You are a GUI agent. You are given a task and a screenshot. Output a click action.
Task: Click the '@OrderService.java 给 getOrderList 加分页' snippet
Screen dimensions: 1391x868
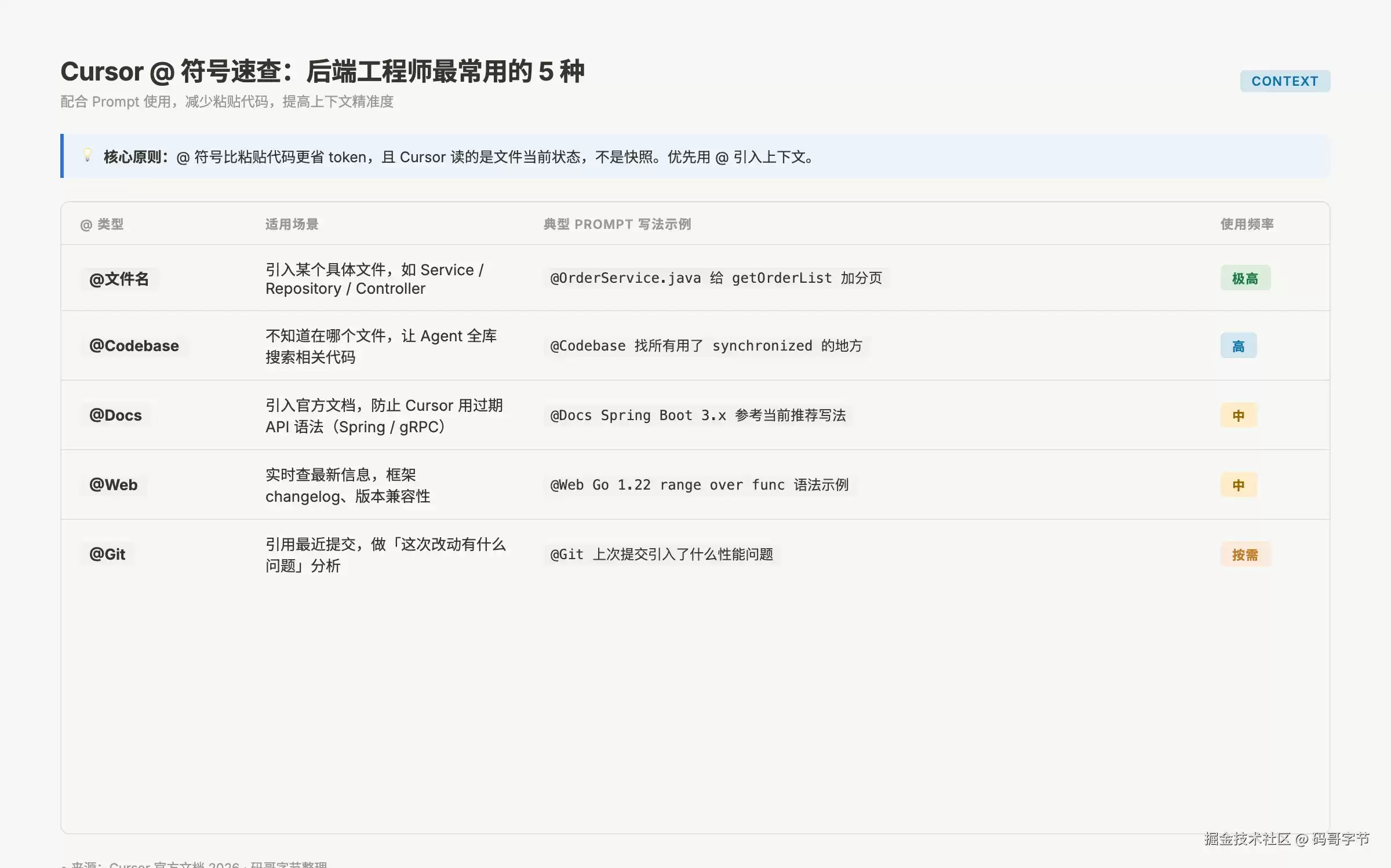point(716,278)
